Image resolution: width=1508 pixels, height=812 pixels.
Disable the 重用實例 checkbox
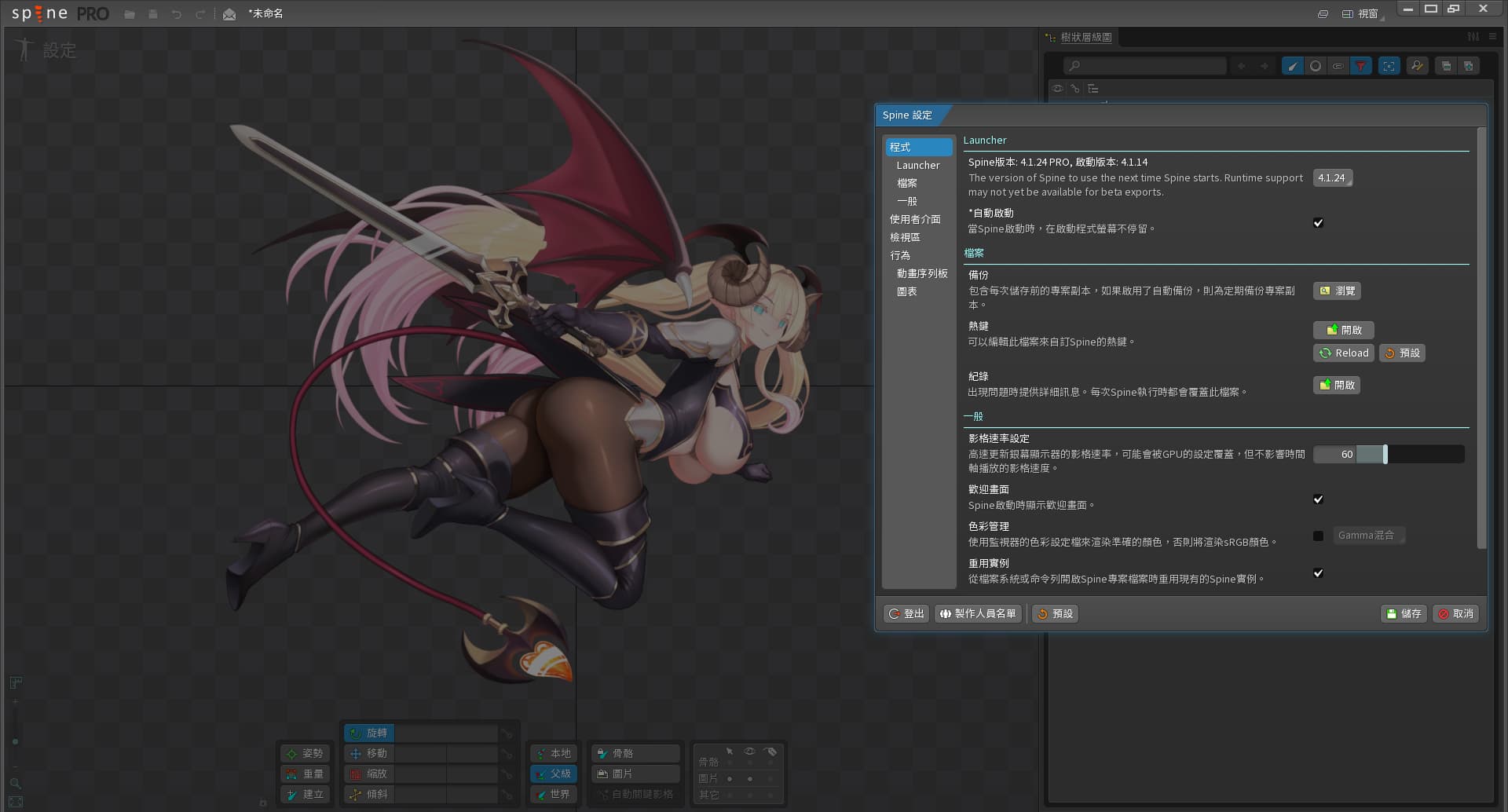pyautogui.click(x=1318, y=573)
